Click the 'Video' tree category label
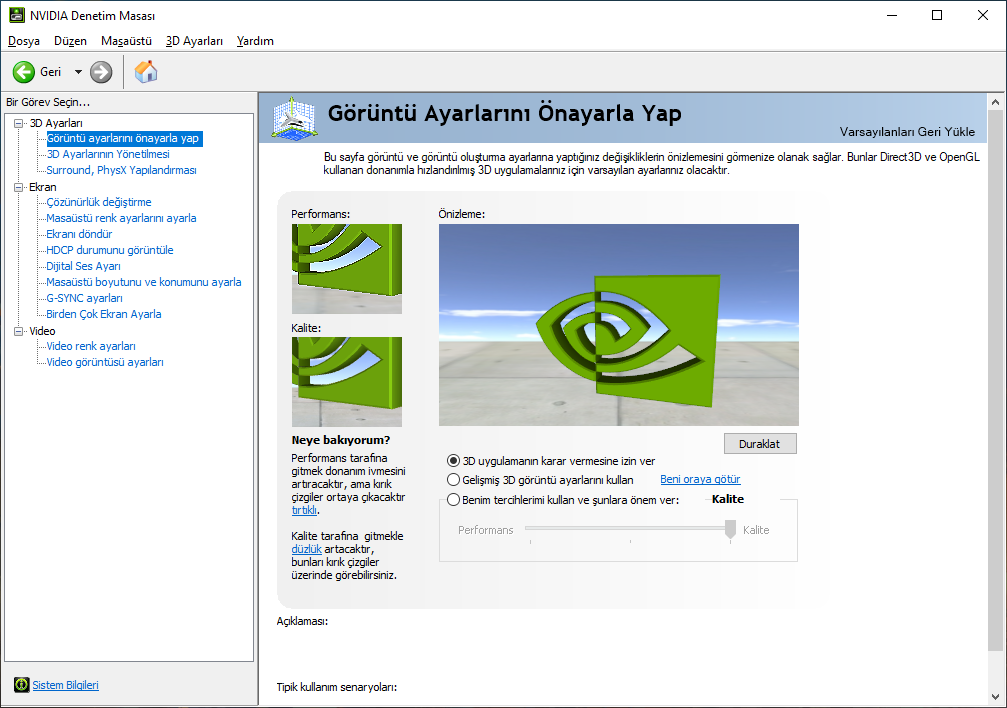 (x=42, y=331)
